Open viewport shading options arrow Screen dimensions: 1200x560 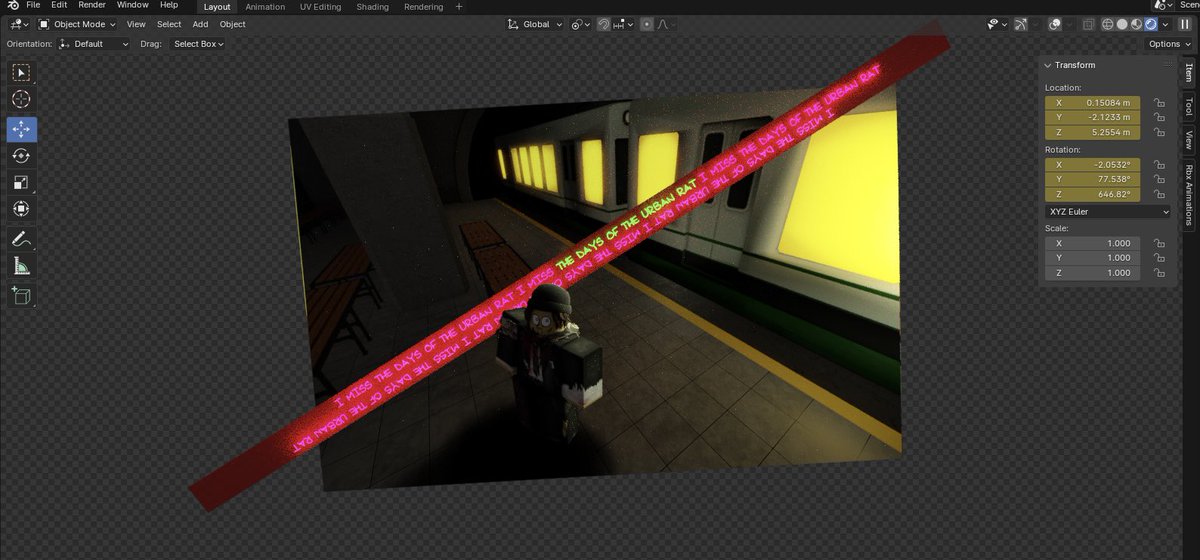coord(1166,24)
